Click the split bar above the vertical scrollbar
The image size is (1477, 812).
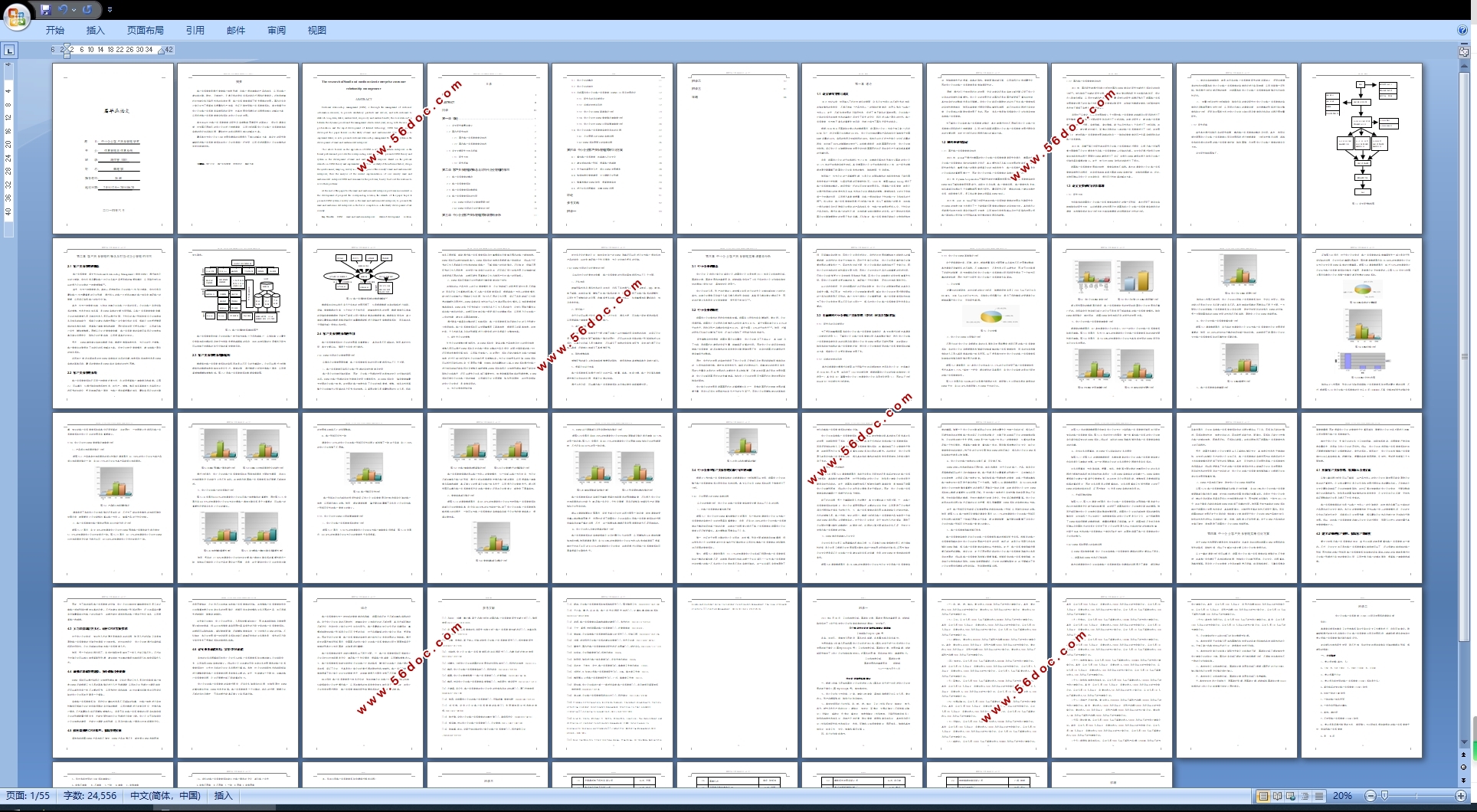coord(1463,43)
